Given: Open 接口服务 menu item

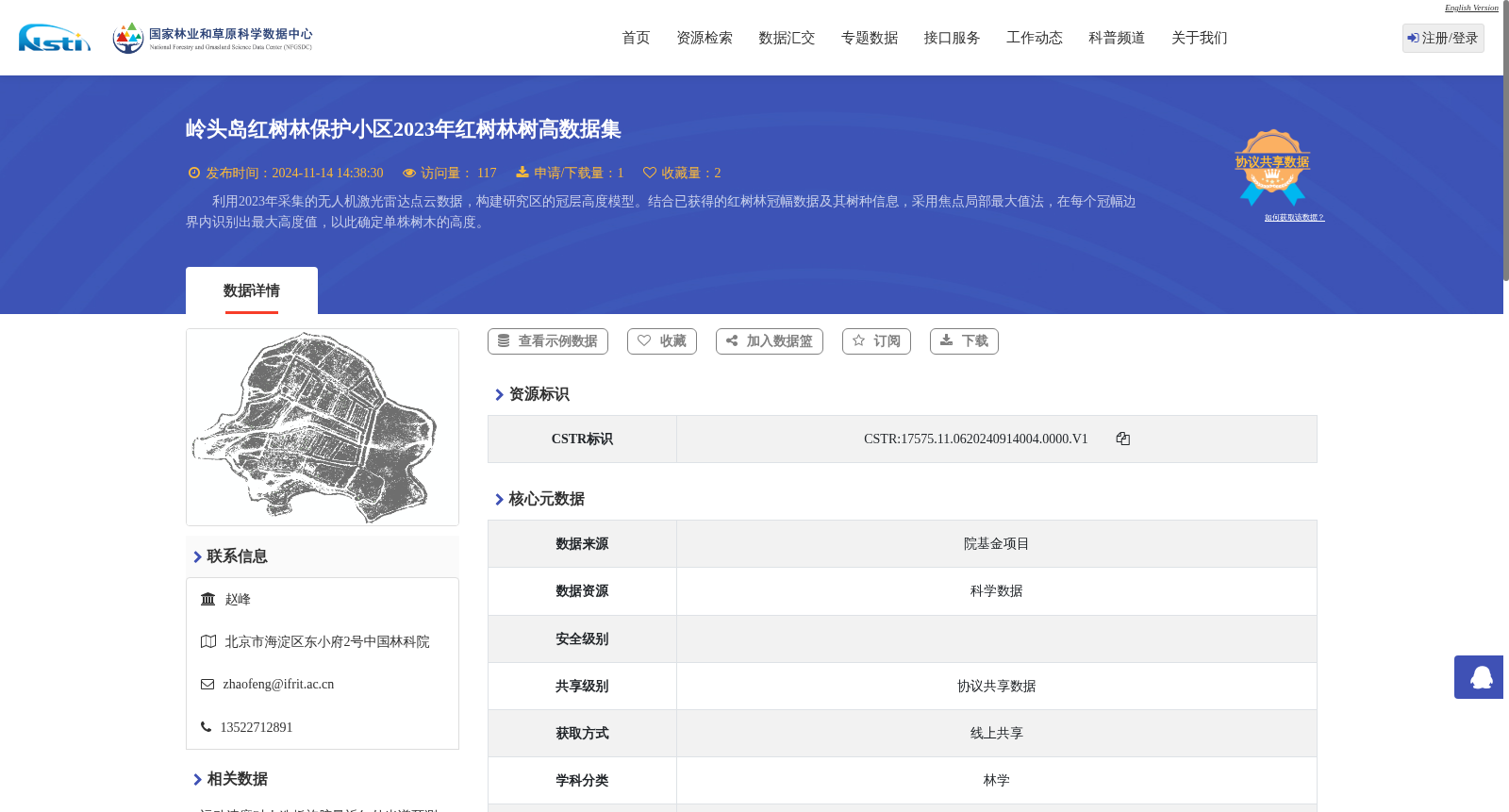Looking at the screenshot, I should [952, 38].
